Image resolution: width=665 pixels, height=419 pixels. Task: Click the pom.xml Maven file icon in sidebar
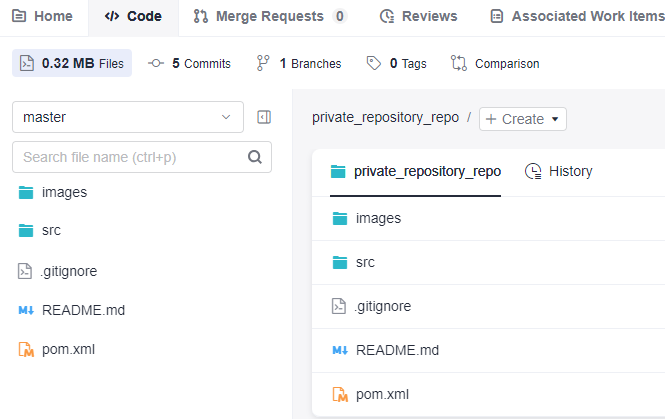click(x=26, y=349)
